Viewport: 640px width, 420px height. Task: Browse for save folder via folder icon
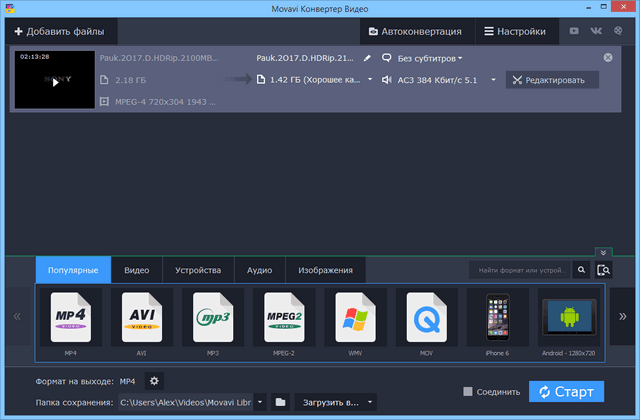(281, 402)
